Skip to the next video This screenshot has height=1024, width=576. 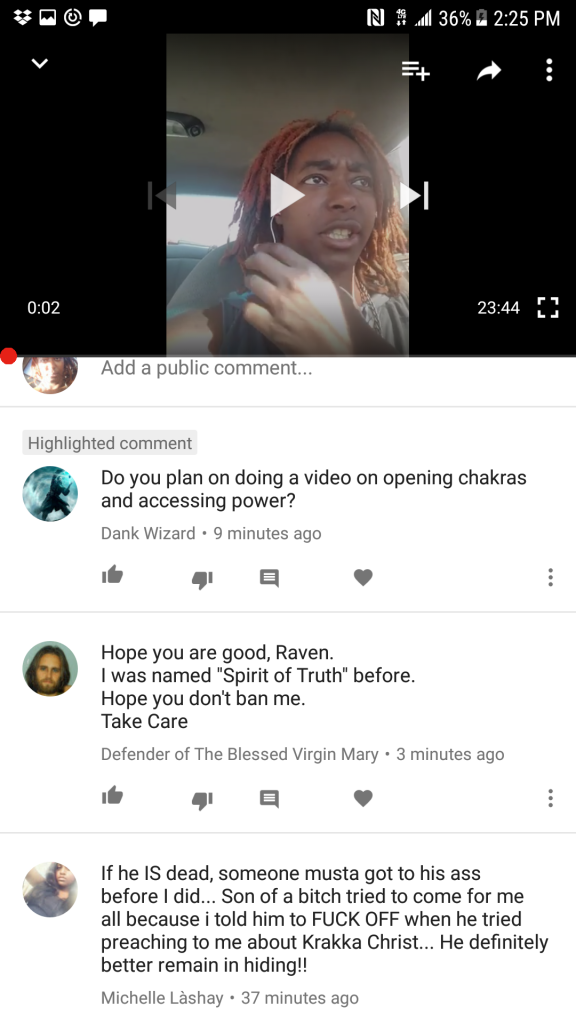click(415, 195)
